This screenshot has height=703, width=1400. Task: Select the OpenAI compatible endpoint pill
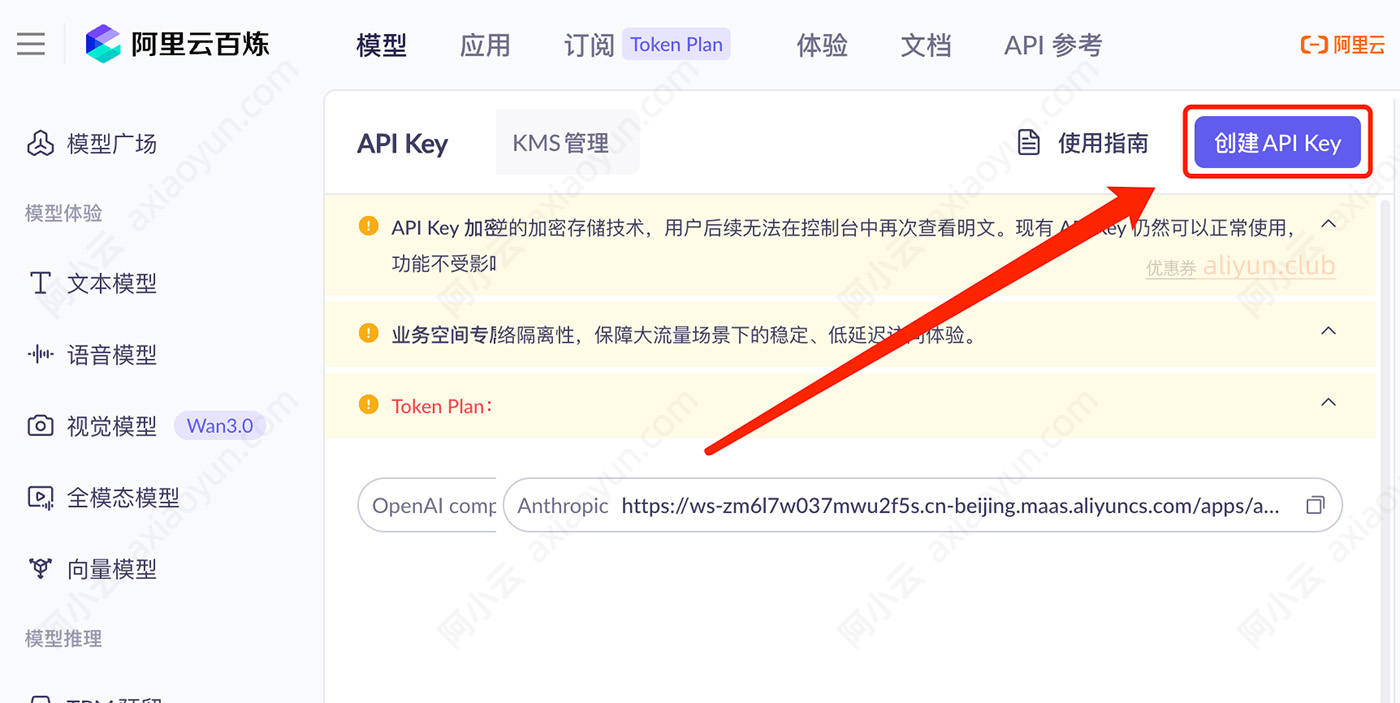[x=428, y=505]
